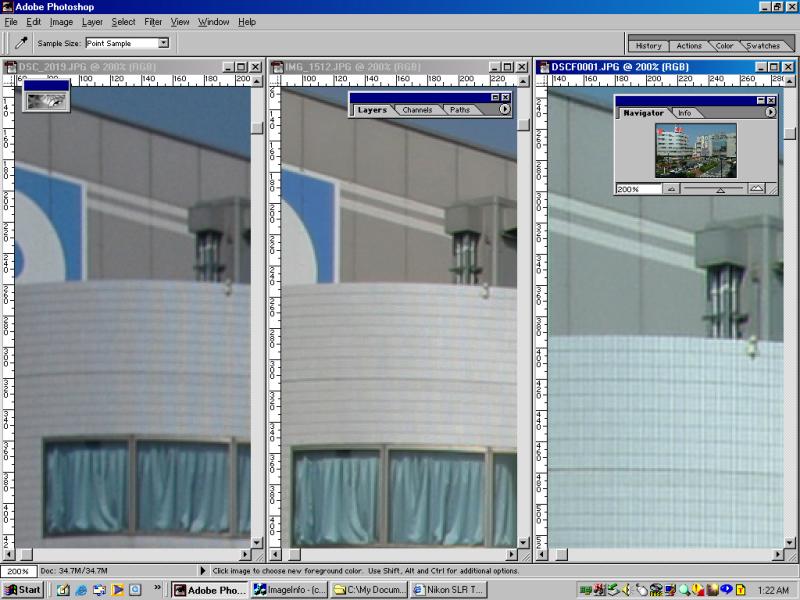Open the Select menu
The width and height of the screenshot is (800, 600).
tap(123, 22)
